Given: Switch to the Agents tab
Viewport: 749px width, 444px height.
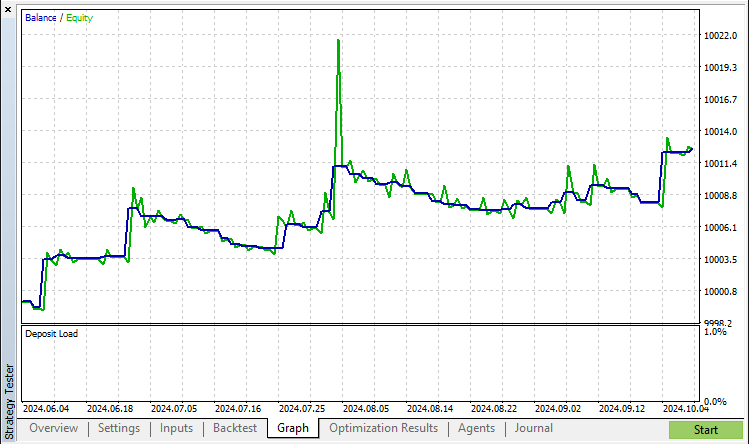Looking at the screenshot, I should click(x=477, y=428).
